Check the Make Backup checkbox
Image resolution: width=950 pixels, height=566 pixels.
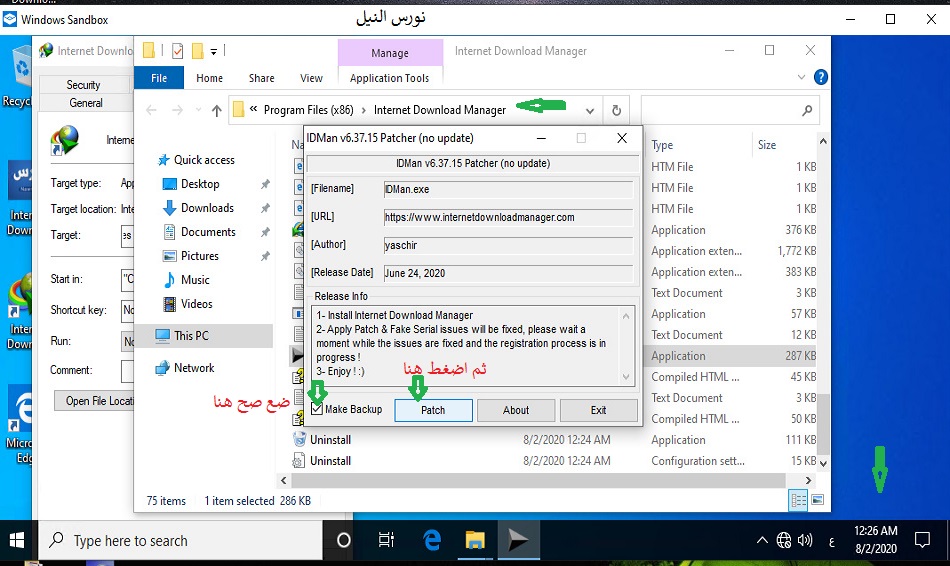pos(317,409)
